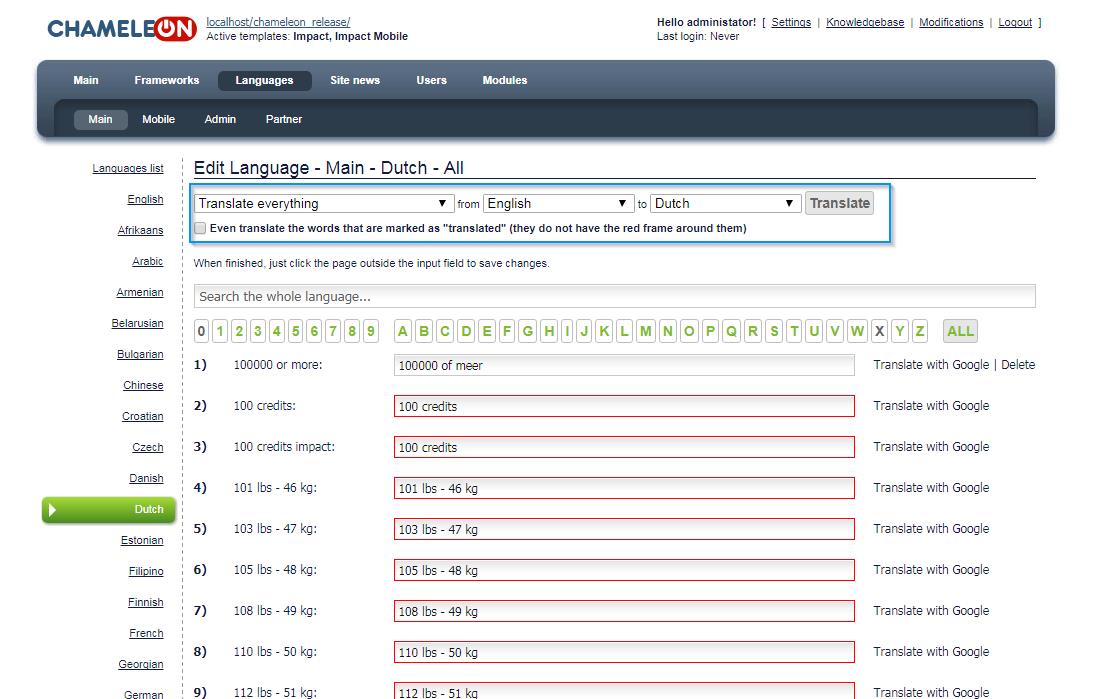This screenshot has width=1095, height=699.
Task: Filter entries by digit 0
Action: 202,332
